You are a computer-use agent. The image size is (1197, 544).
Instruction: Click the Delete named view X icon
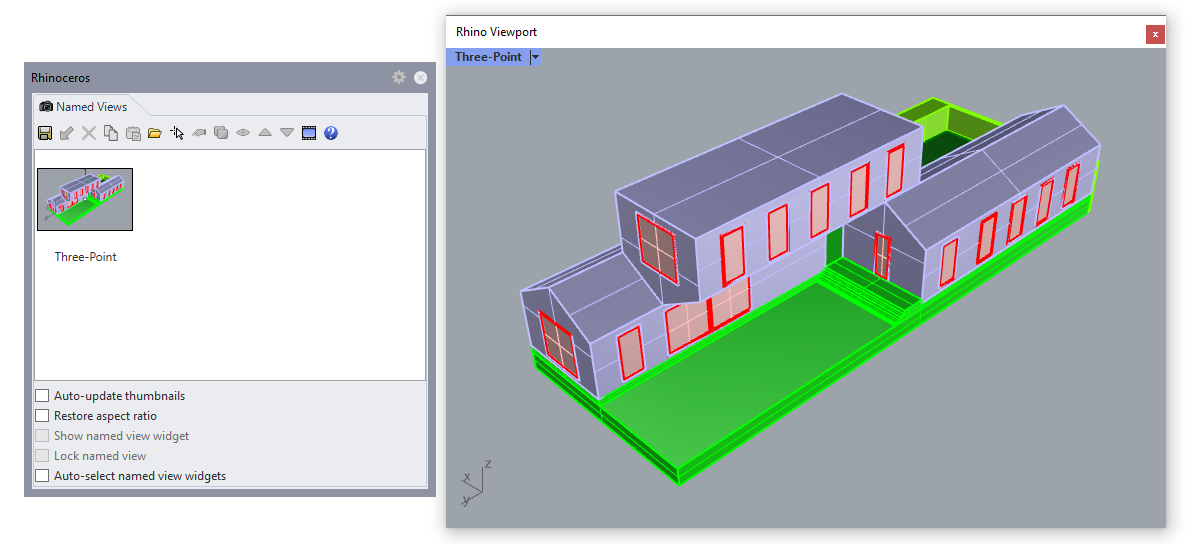tap(89, 133)
